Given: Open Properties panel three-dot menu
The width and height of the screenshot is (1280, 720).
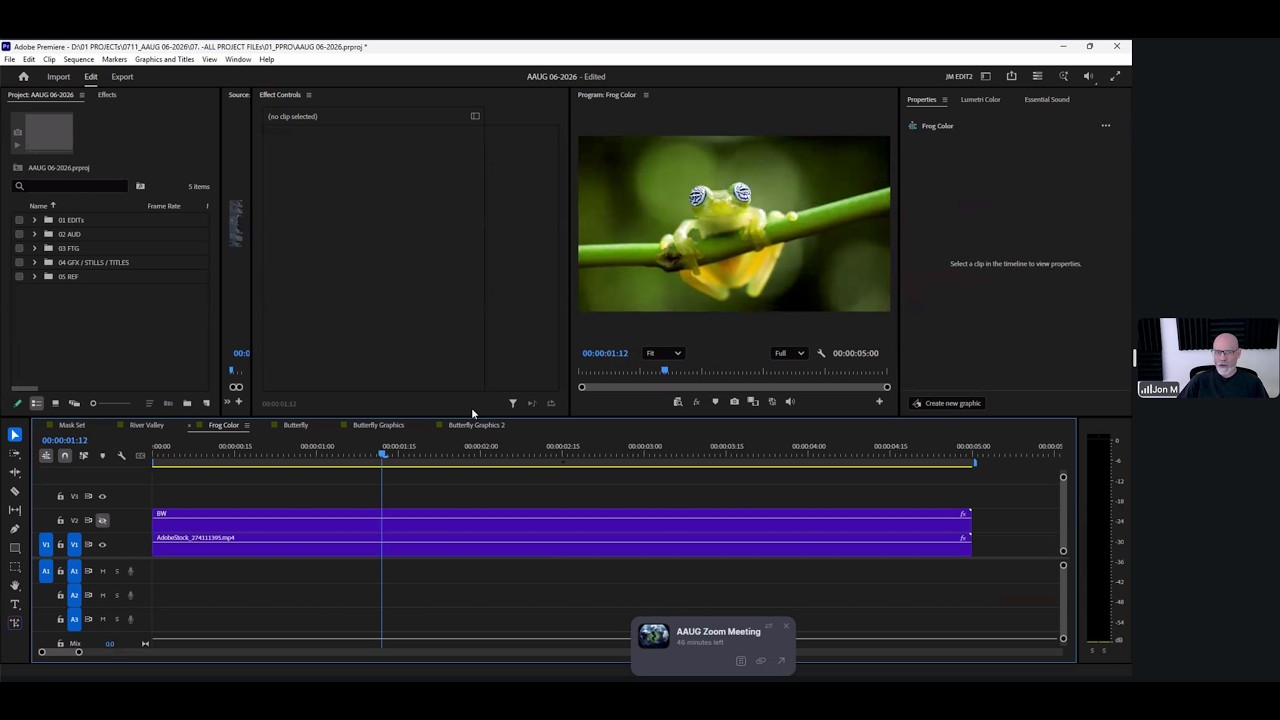Looking at the screenshot, I should tap(1105, 126).
